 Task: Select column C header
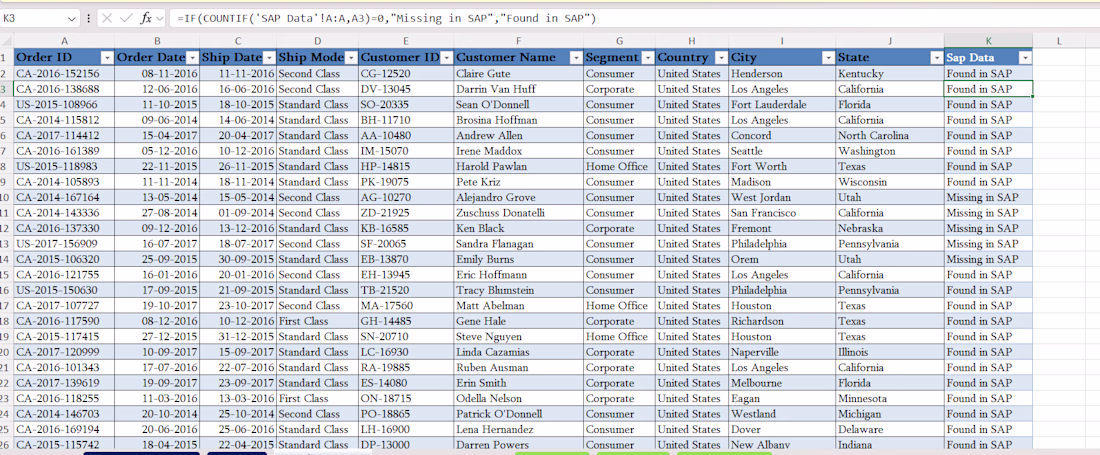238,41
